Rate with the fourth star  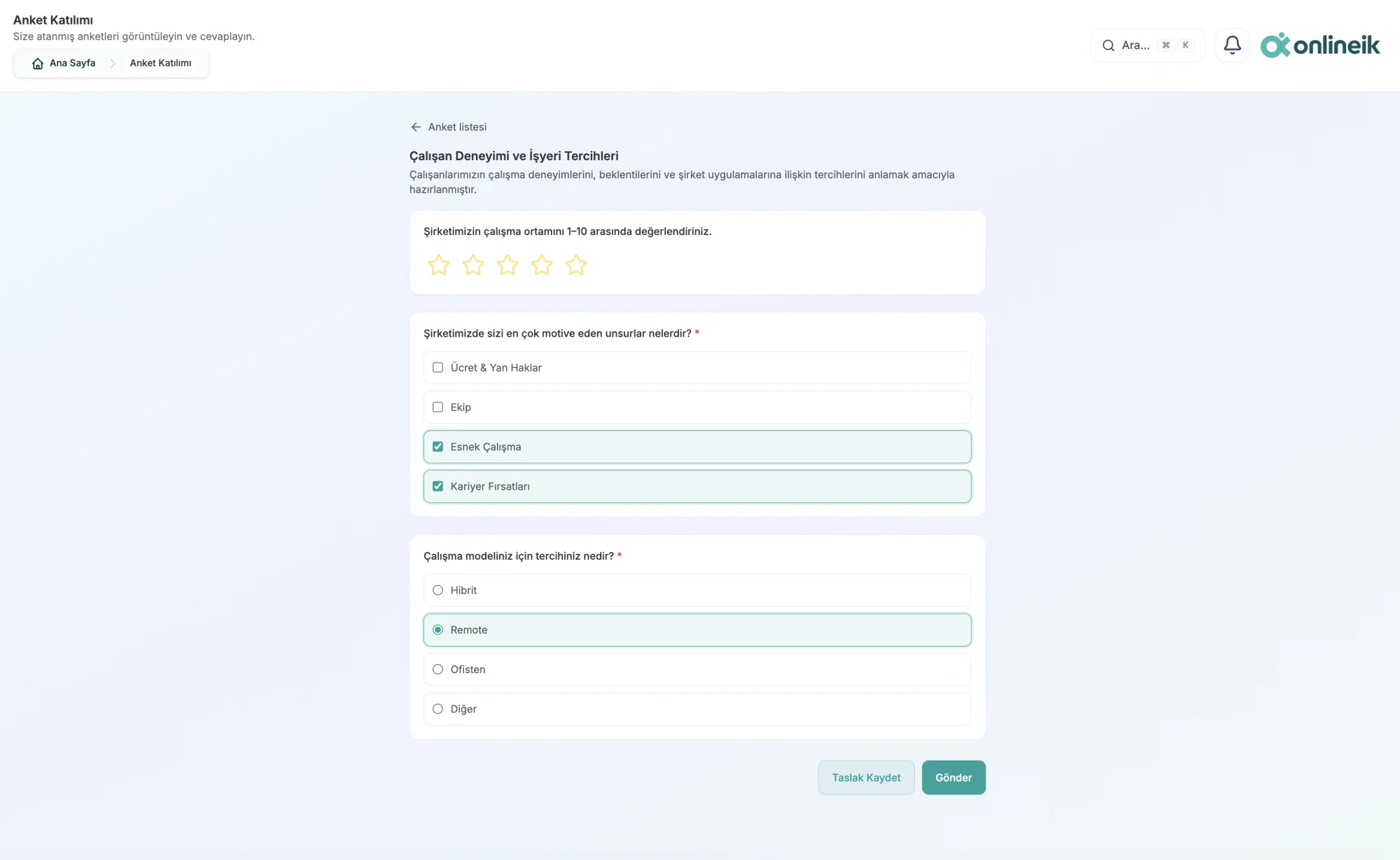[542, 265]
